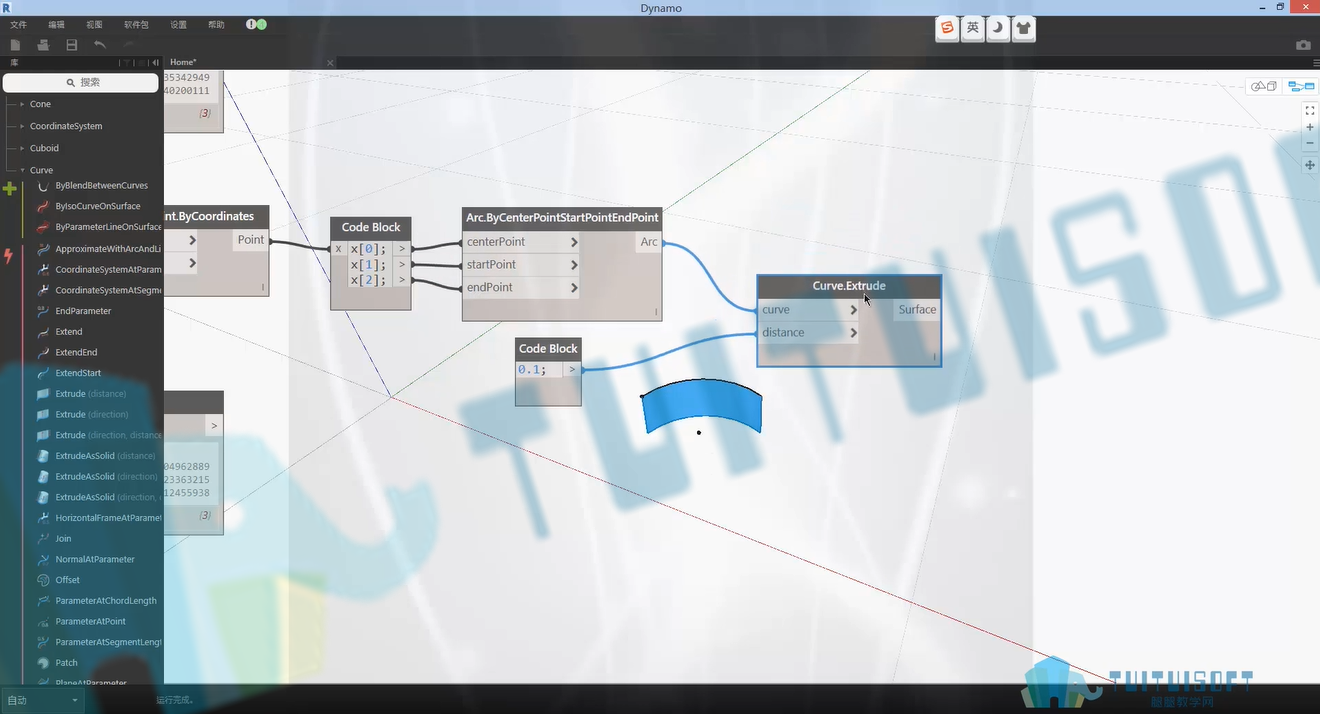This screenshot has width=1320, height=714.
Task: Click the Undo arrow icon
Action: pos(100,45)
